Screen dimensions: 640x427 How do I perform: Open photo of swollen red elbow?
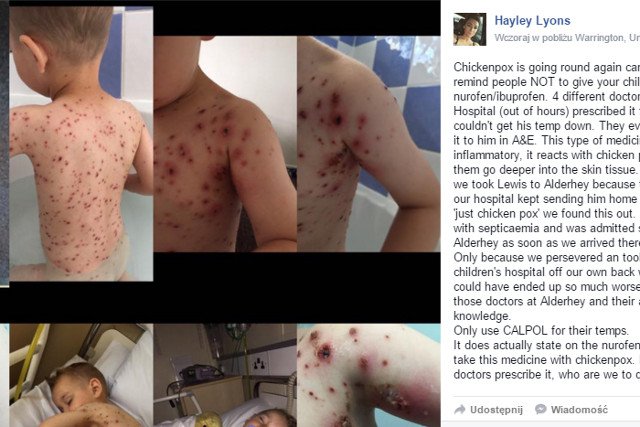(369, 375)
